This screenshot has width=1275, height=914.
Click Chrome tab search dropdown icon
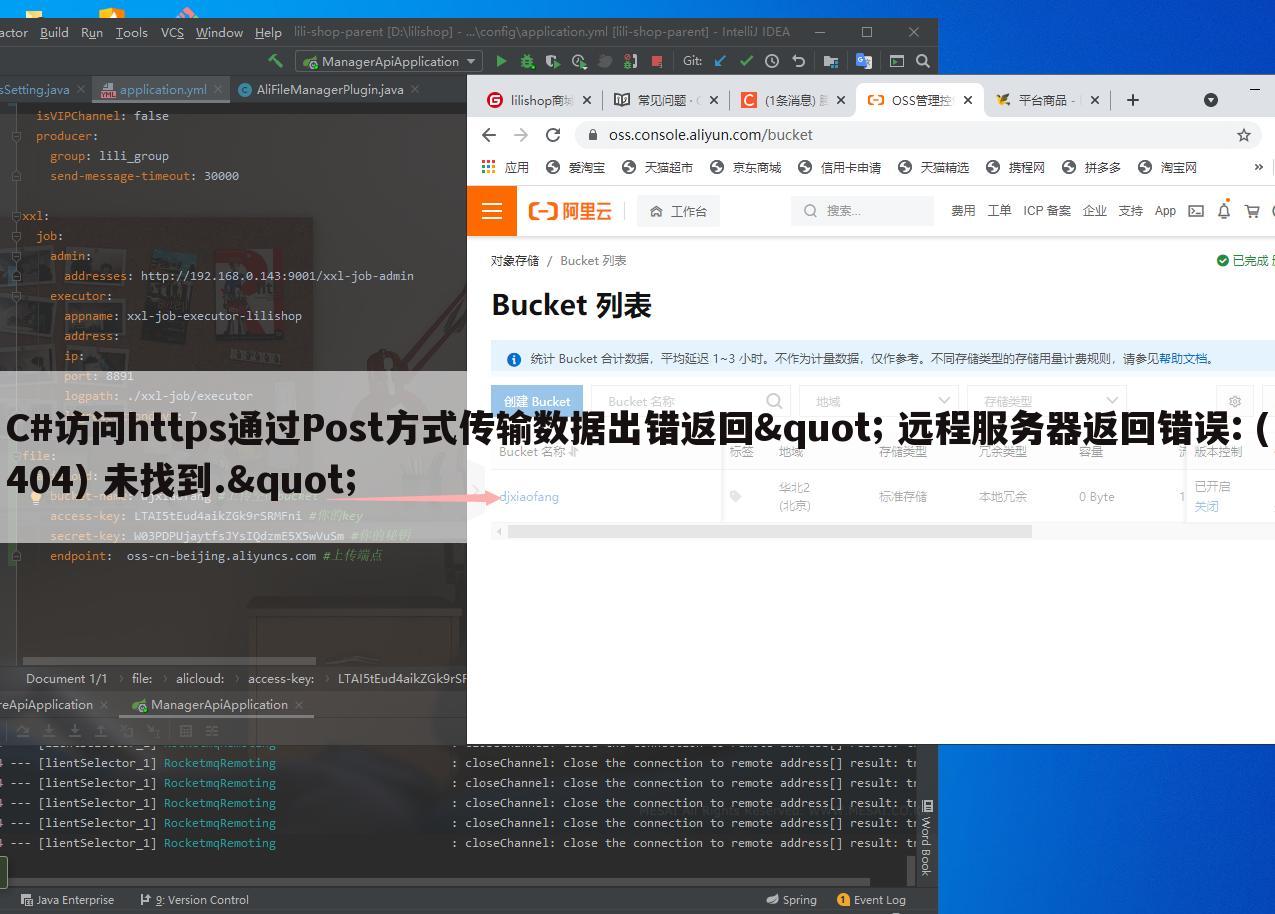point(1211,100)
